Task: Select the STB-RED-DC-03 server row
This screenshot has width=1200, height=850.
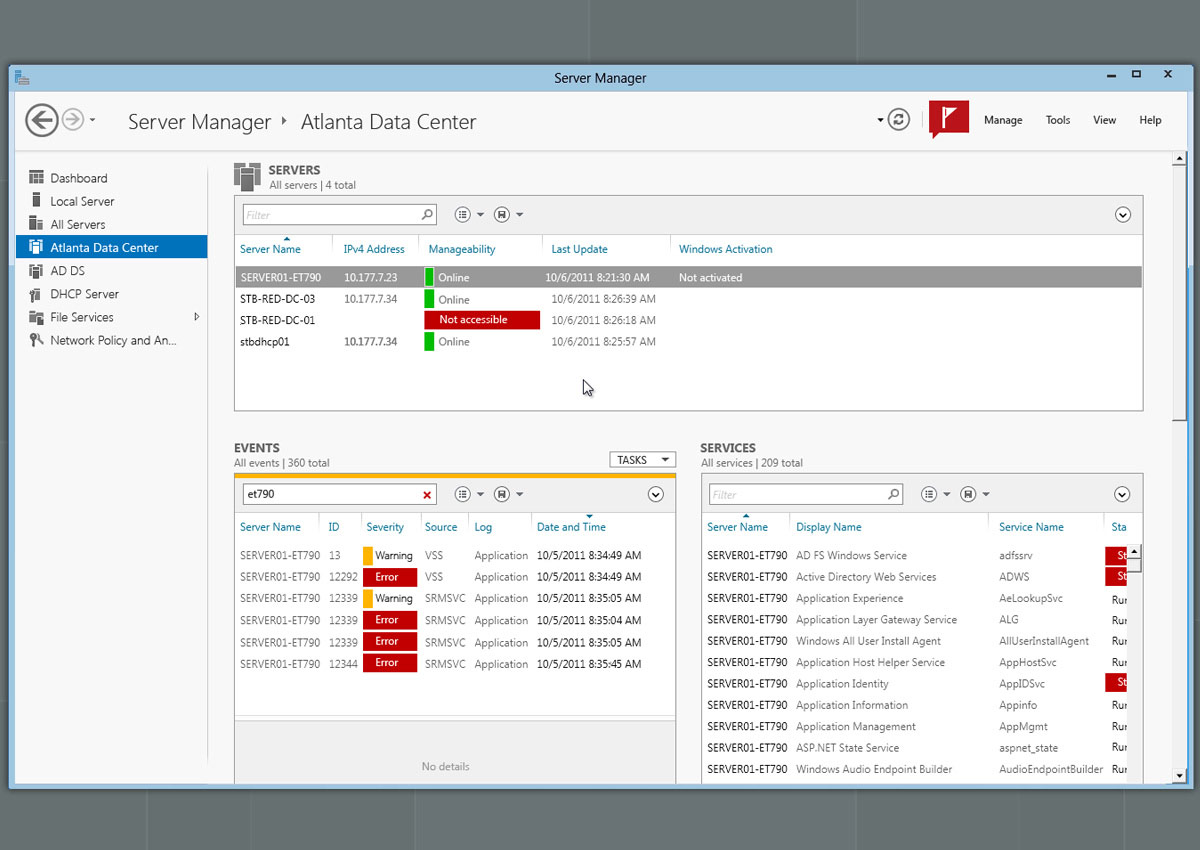Action: pyautogui.click(x=688, y=299)
